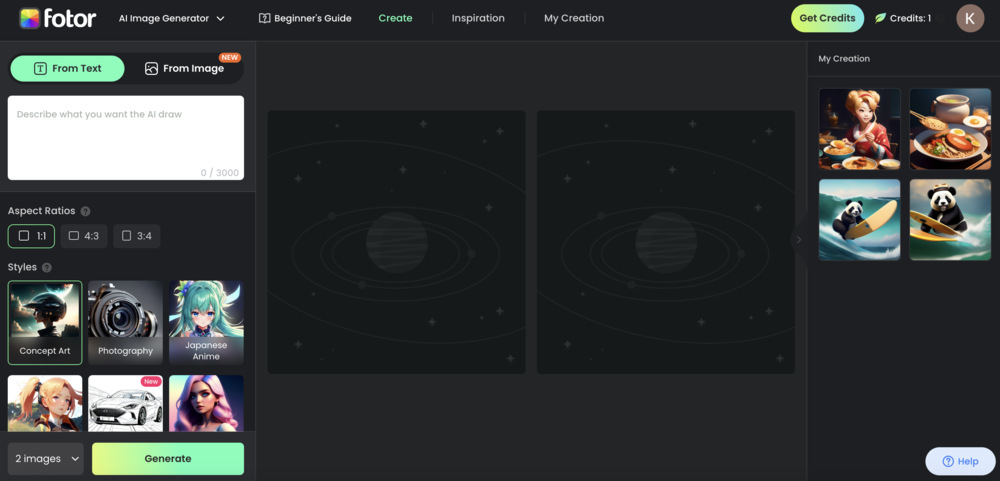Viewport: 1000px width, 481px height.
Task: Pick the Japanese Anime style
Action: [206, 322]
